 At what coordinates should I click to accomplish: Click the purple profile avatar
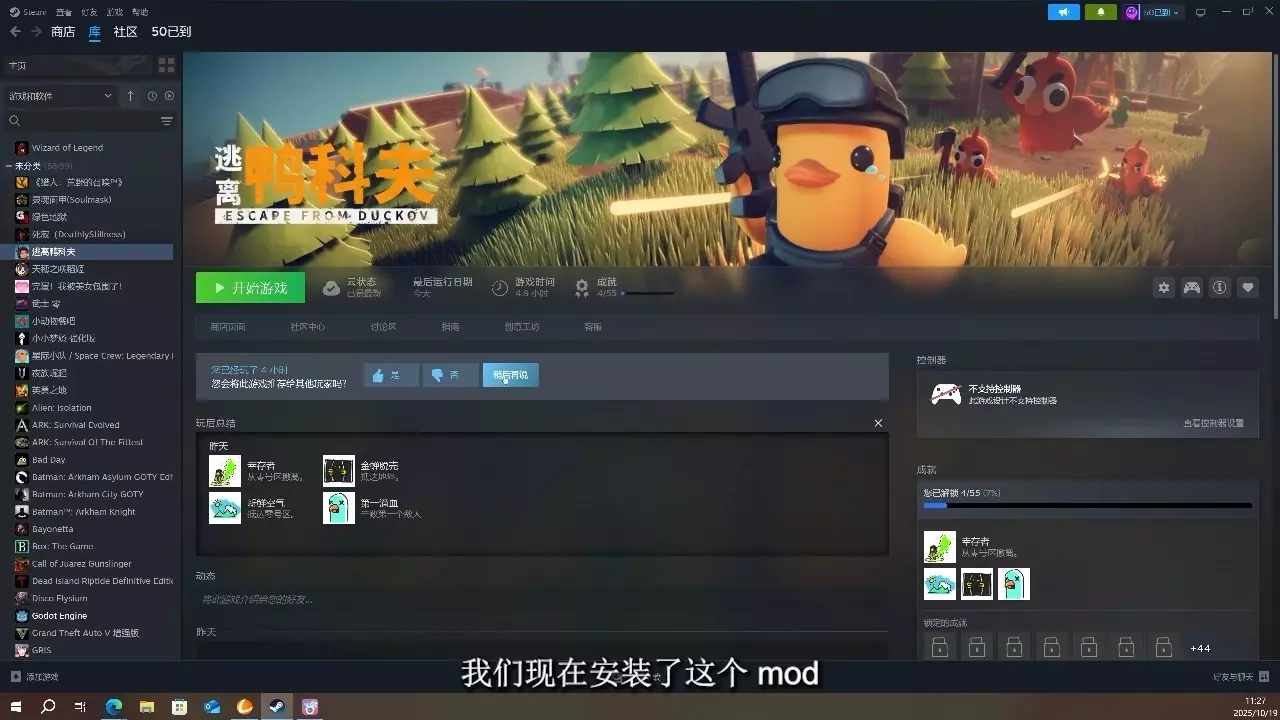[1132, 12]
